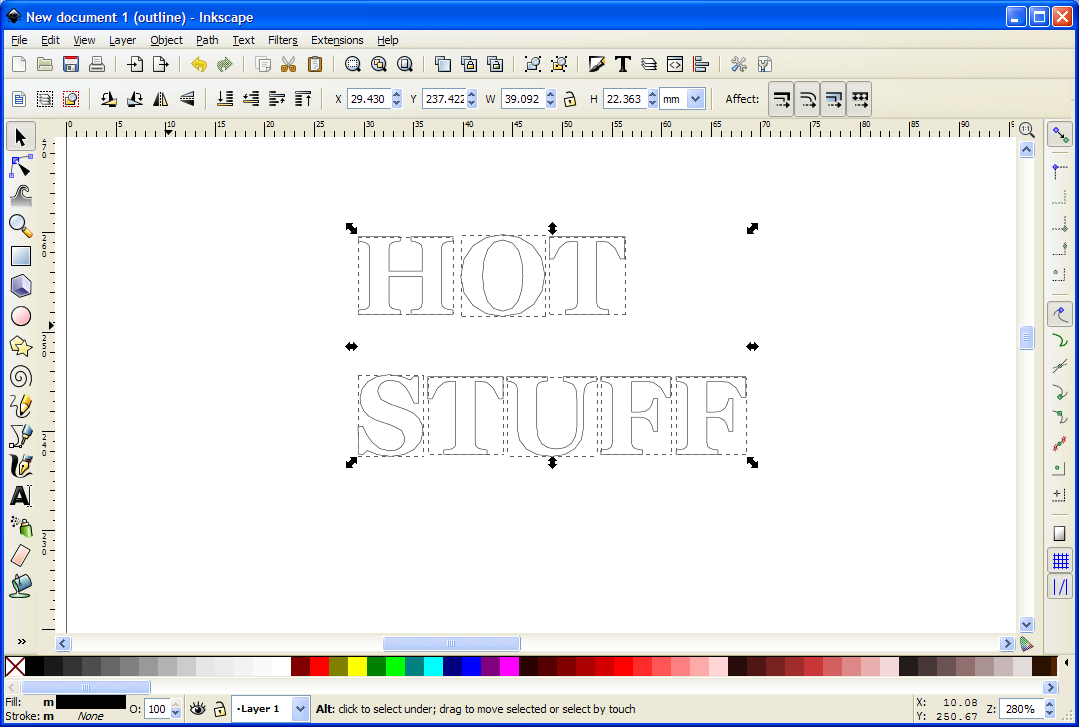1079x727 pixels.
Task: Pick the red swatch from the palette
Action: pos(319,665)
